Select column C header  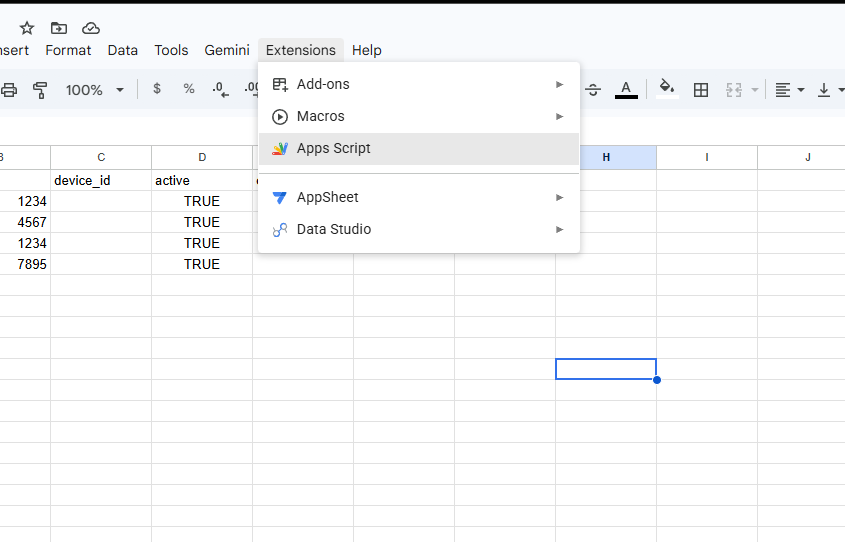pyautogui.click(x=101, y=157)
